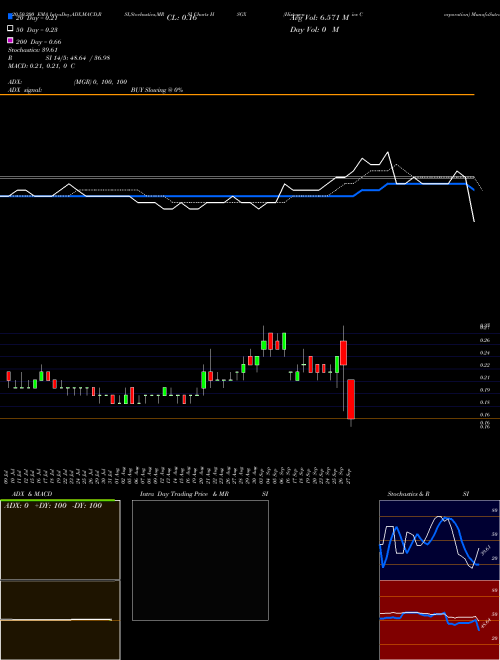
Task: Click the 0.22 price axis label
Action: point(484,365)
